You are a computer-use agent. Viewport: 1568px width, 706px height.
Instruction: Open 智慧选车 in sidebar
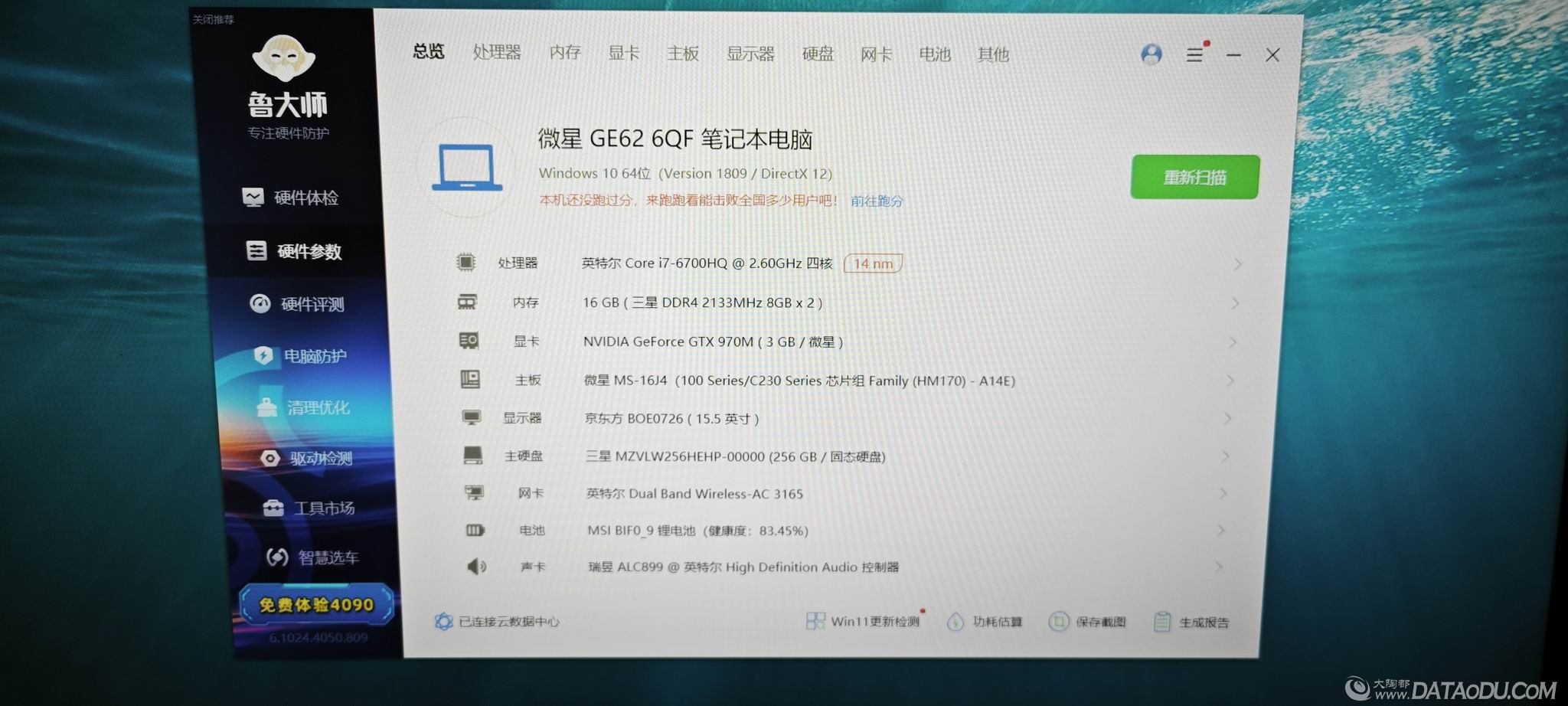(312, 557)
